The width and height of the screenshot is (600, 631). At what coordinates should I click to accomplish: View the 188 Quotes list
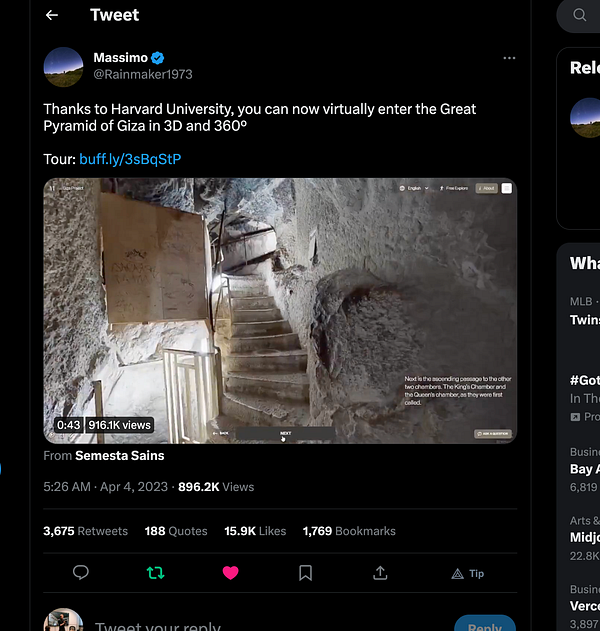coord(176,531)
